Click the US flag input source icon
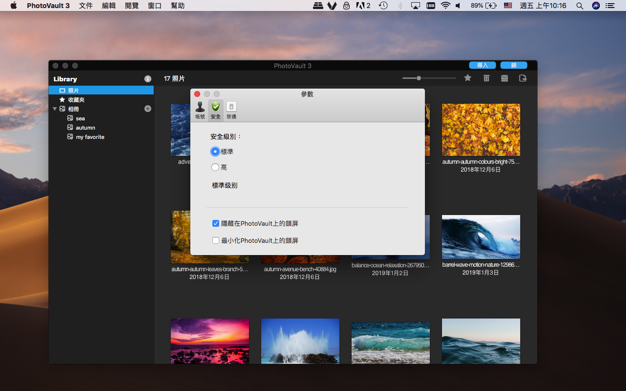This screenshot has height=391, width=626. point(508,6)
